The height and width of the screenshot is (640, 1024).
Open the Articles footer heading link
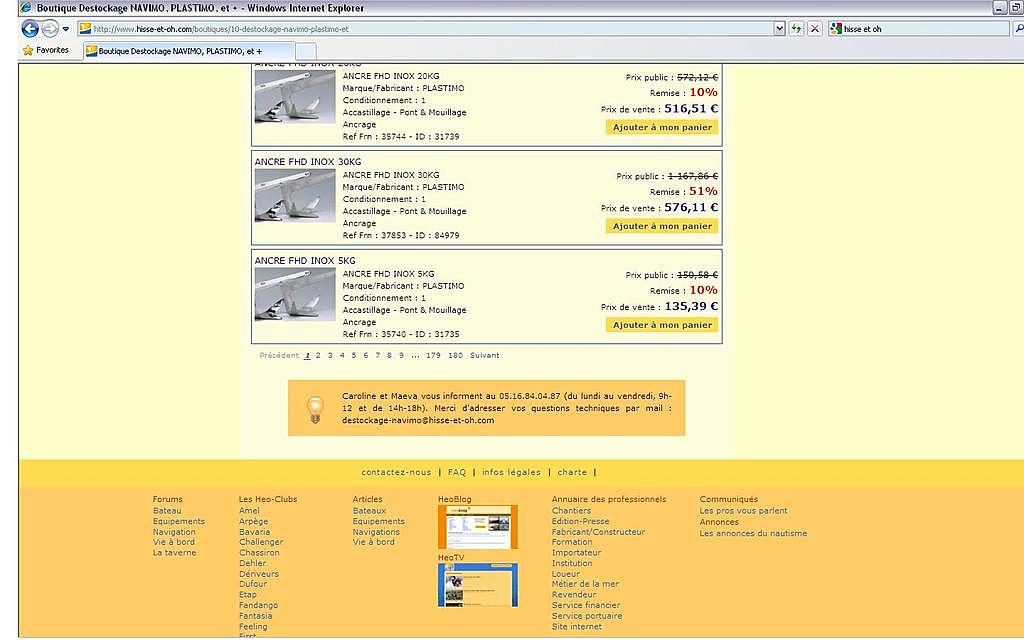(368, 500)
